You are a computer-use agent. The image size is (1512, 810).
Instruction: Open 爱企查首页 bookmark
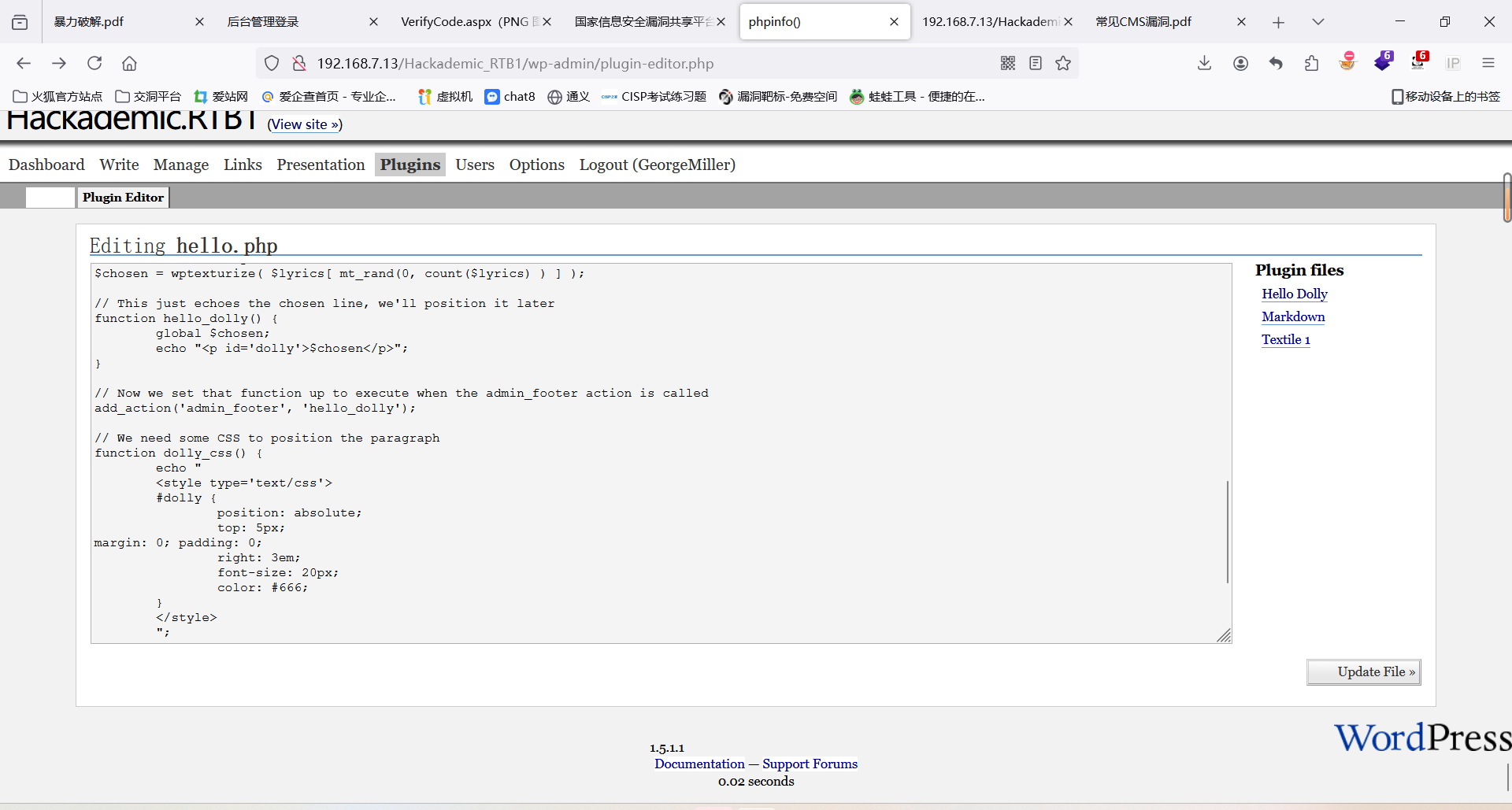click(x=328, y=96)
